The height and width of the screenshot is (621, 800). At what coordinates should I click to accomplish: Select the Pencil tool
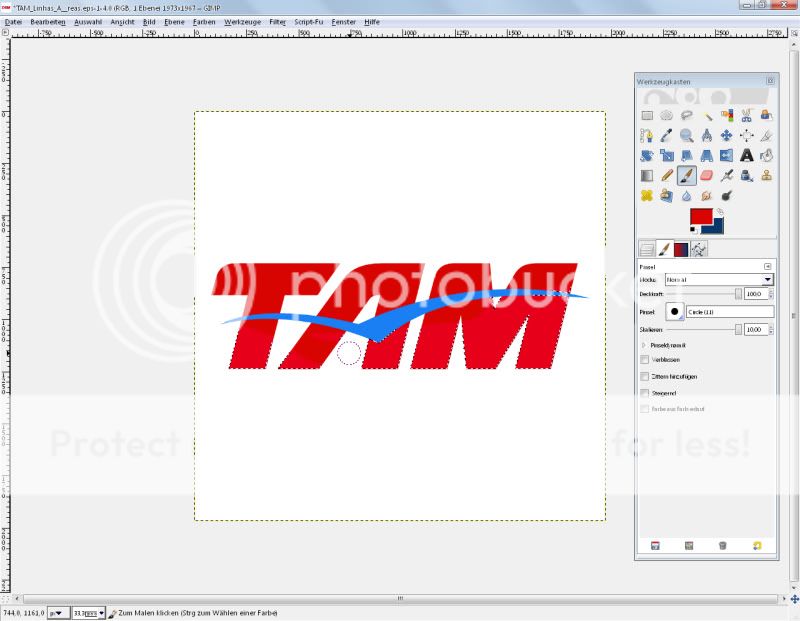pos(667,175)
